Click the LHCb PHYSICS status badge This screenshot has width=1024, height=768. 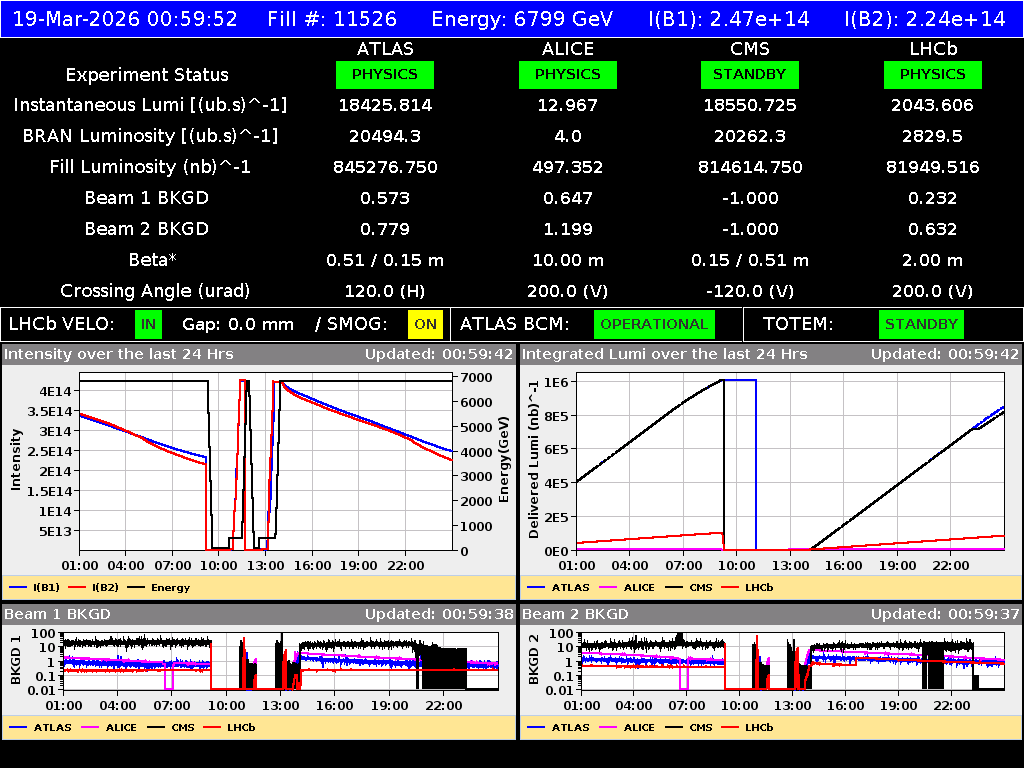pyautogui.click(x=932, y=74)
